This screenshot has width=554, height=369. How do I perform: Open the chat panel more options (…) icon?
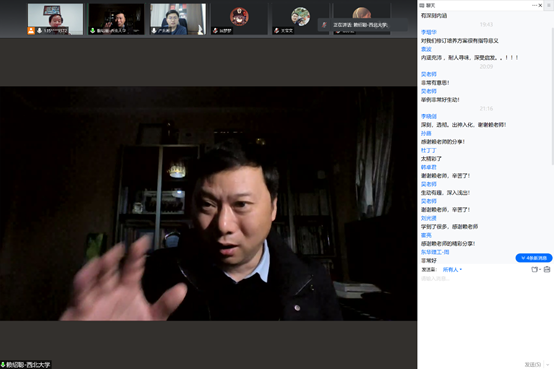[x=534, y=5]
